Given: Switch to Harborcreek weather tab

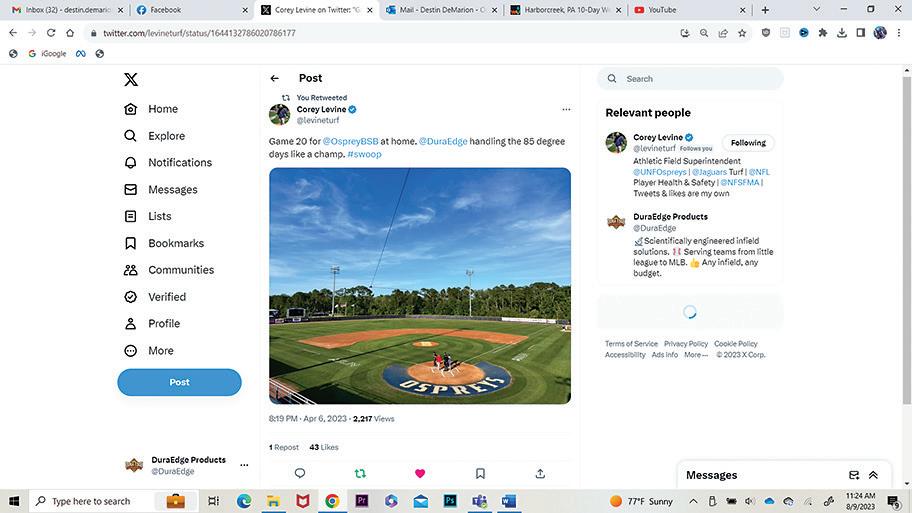Looking at the screenshot, I should [566, 10].
